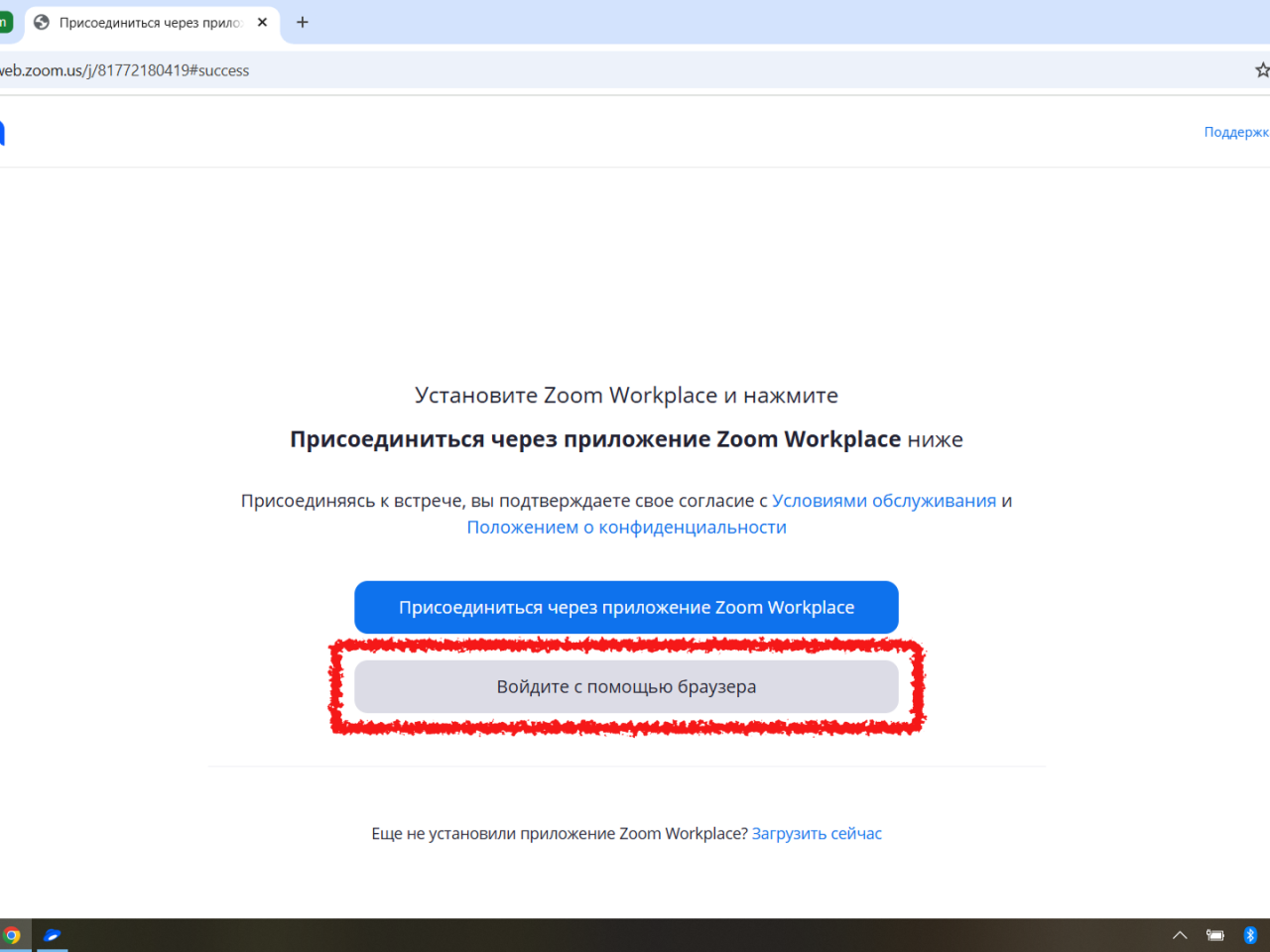Screen dimensions: 1270x952
Task: Check battery status via the tray battery icon
Action: pyautogui.click(x=1213, y=934)
